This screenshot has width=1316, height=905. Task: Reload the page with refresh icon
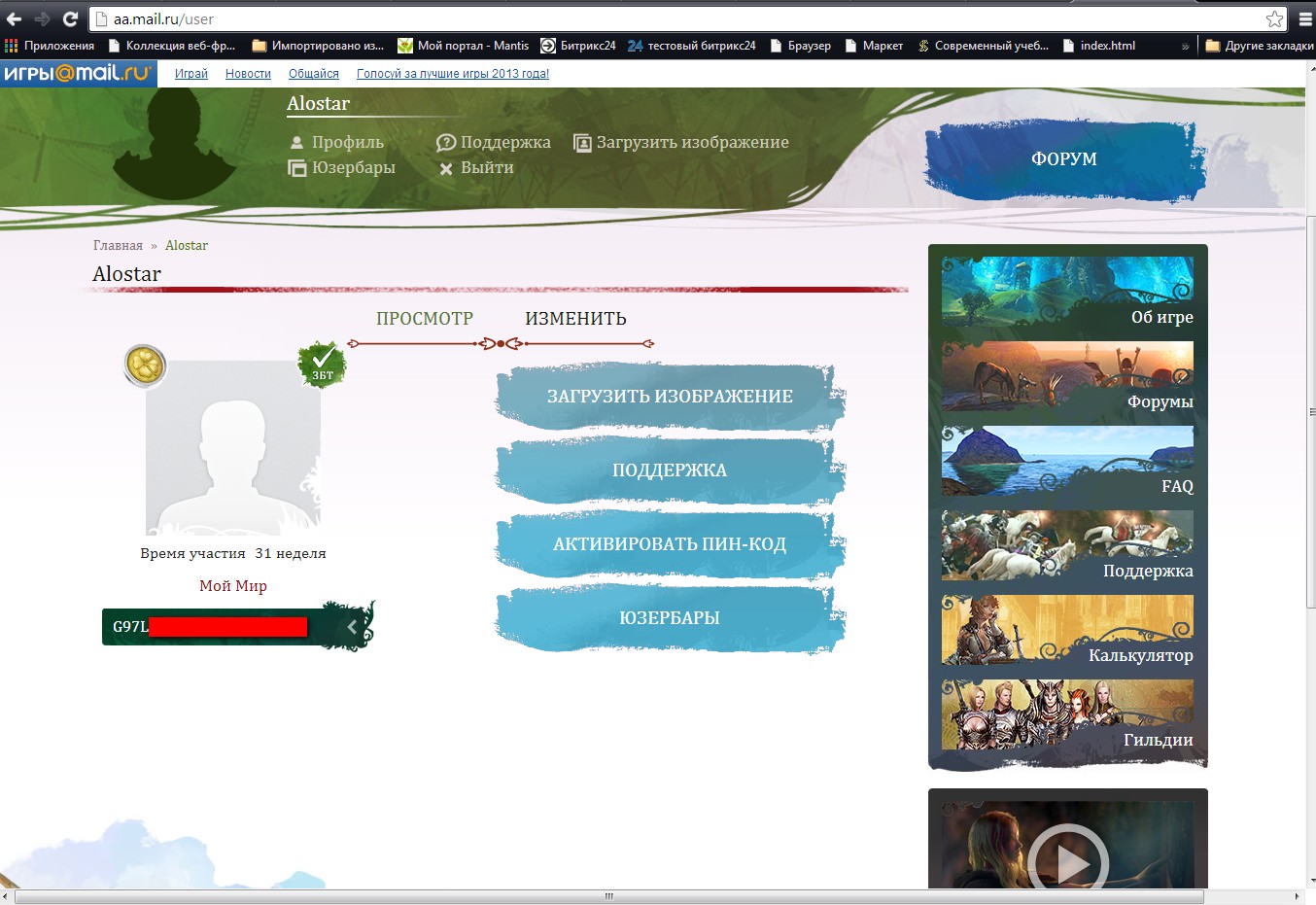tap(70, 18)
